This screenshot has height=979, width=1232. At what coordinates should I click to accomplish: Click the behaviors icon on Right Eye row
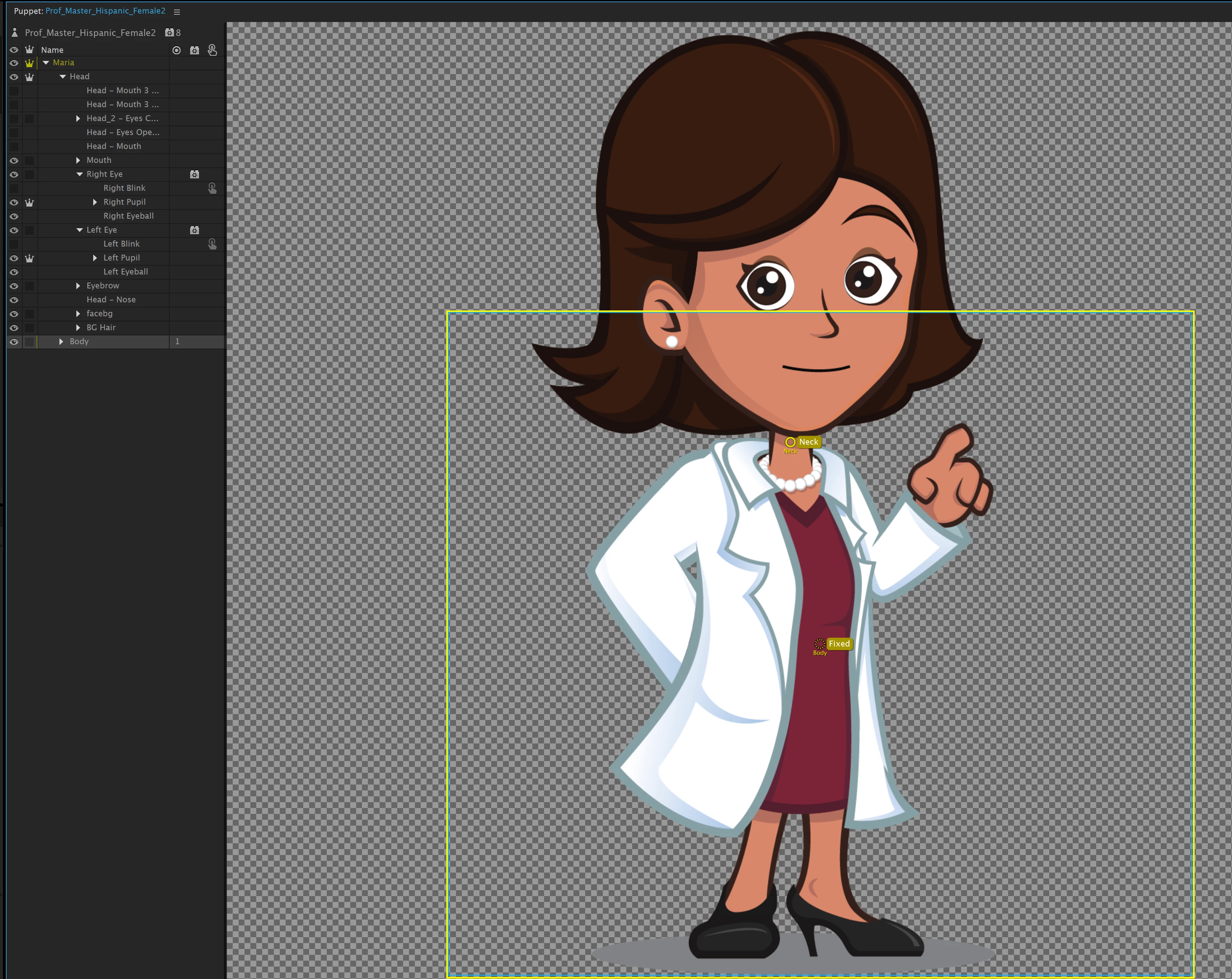[194, 174]
